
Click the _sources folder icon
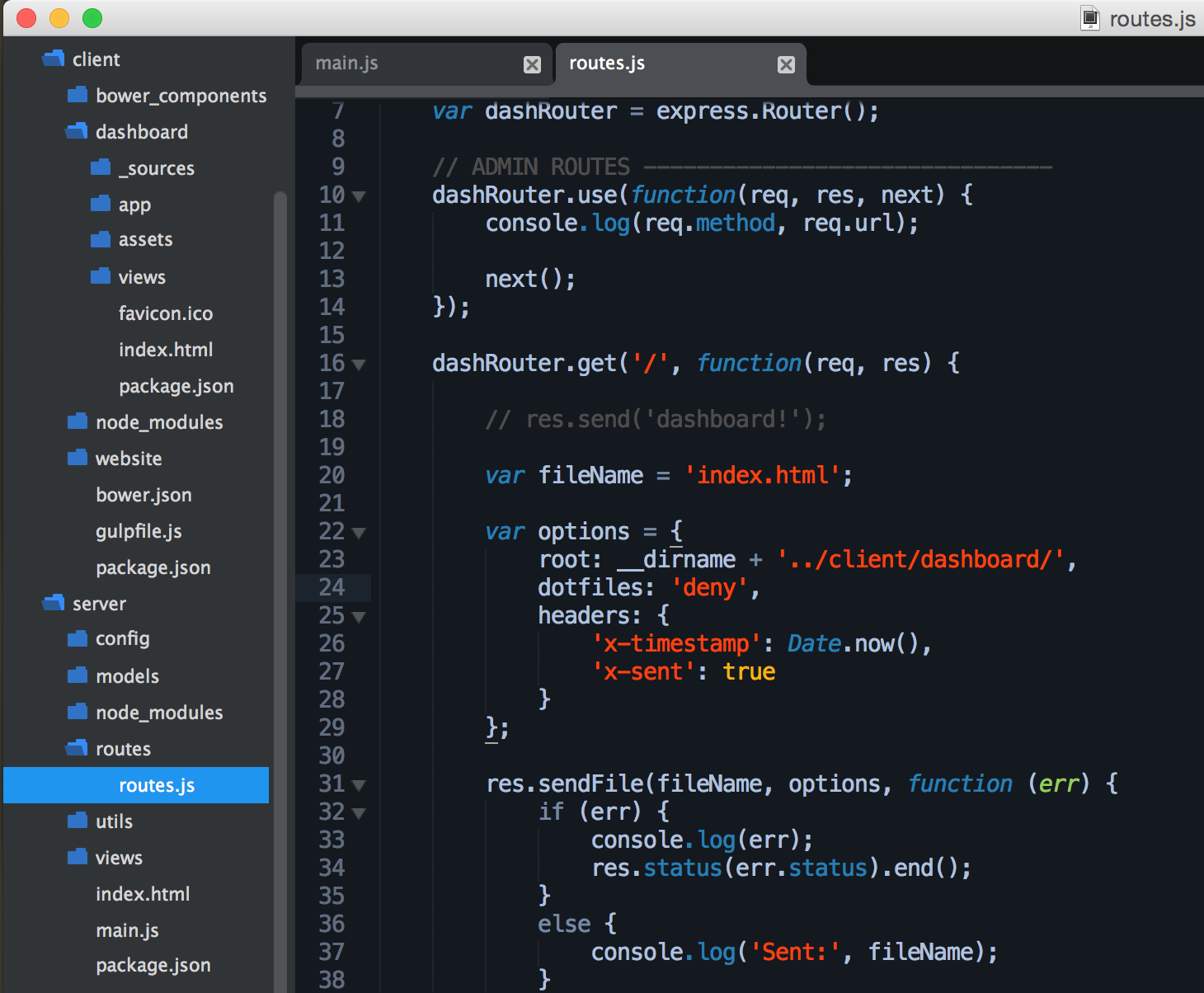101,167
